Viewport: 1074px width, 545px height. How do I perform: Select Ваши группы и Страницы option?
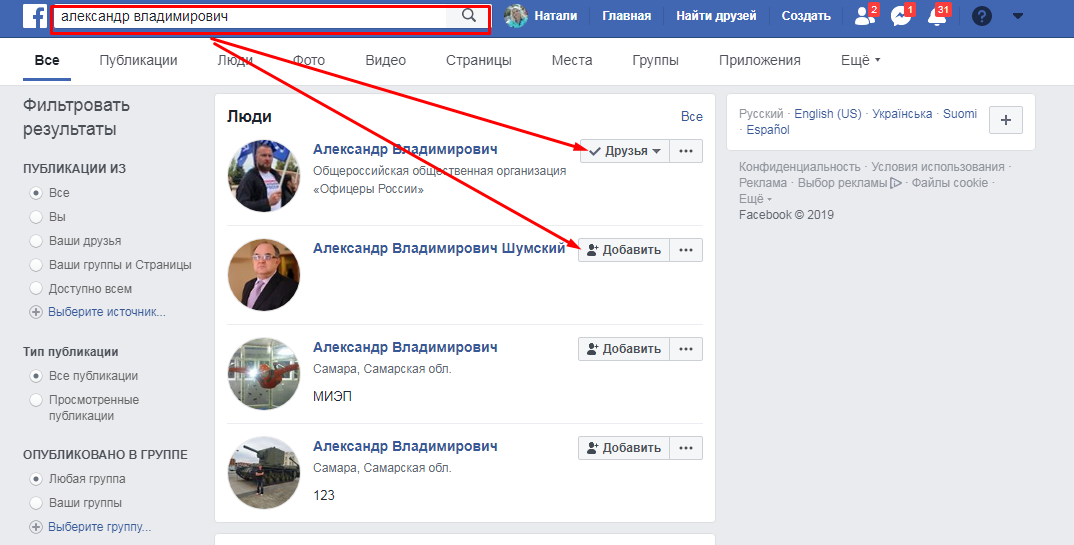tap(36, 265)
